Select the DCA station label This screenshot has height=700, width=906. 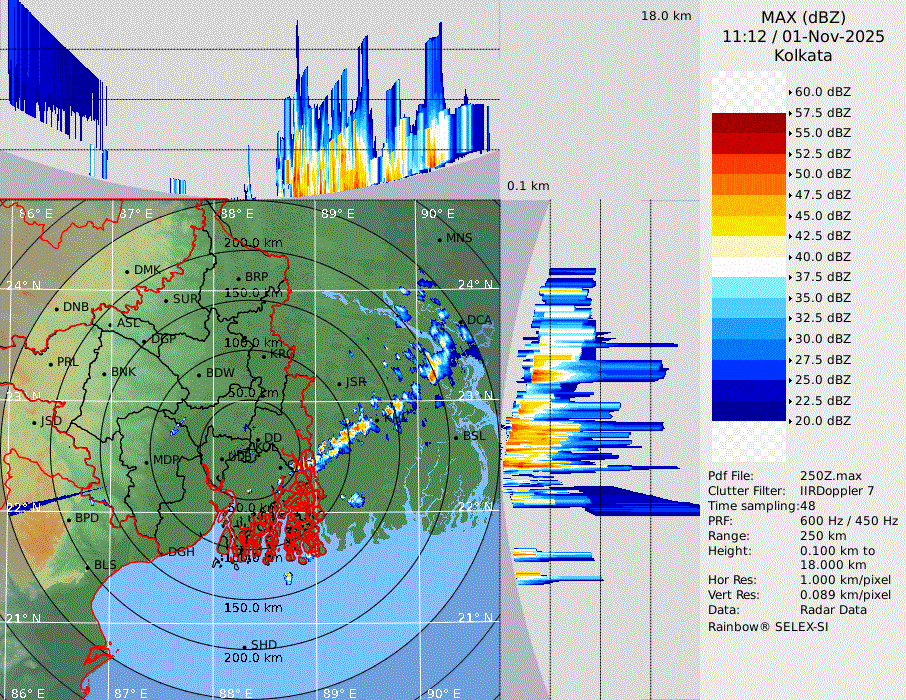point(480,320)
